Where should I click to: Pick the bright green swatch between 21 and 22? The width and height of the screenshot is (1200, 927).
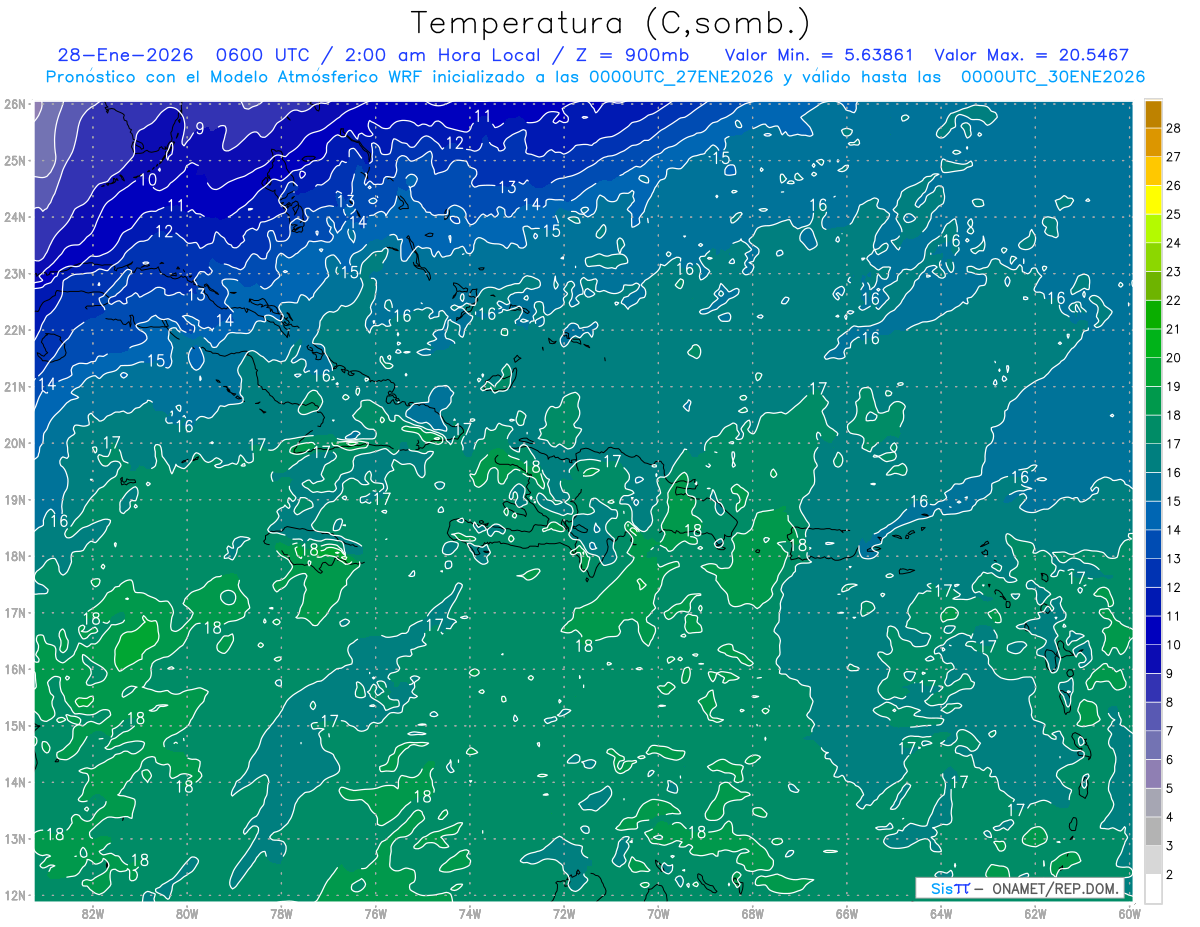coord(1153,315)
